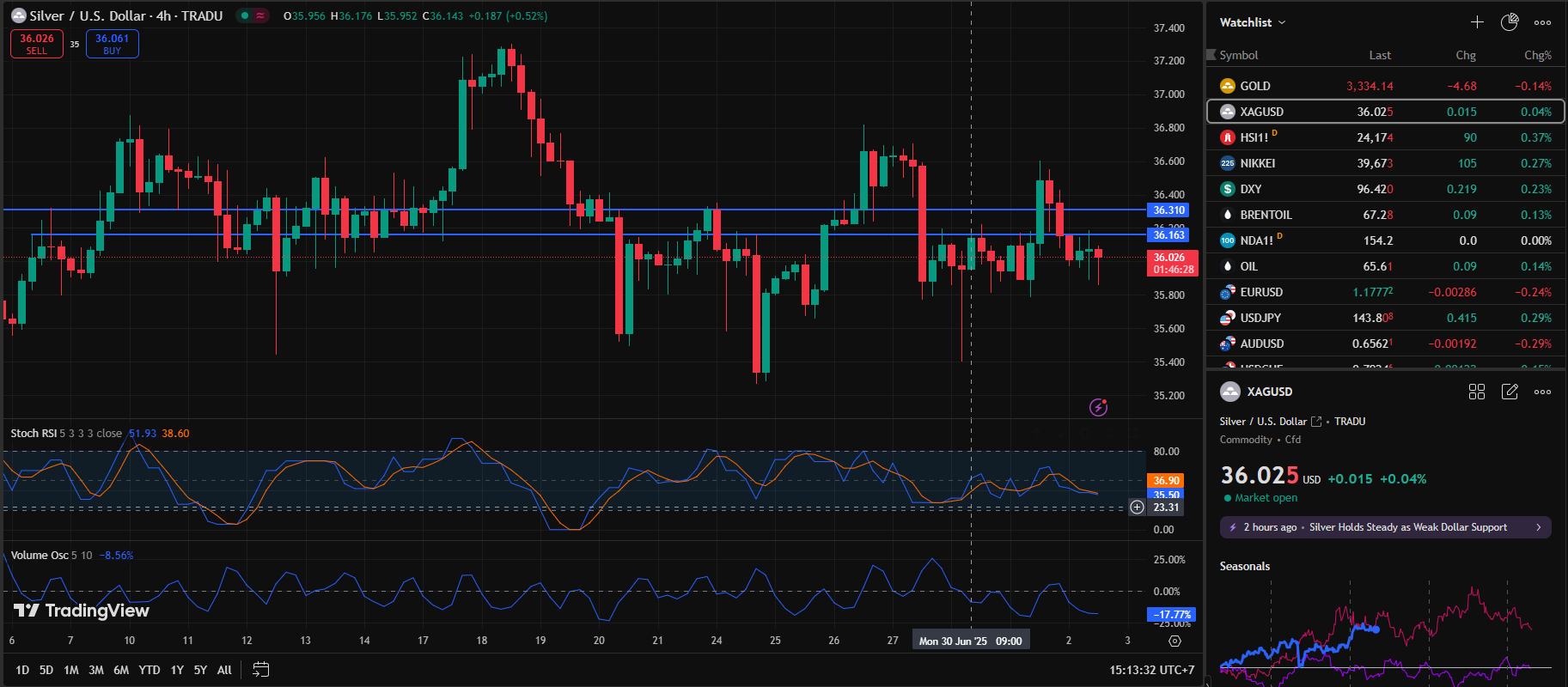Viewport: 1568px width, 687px height.
Task: Open the XAGUSD details three-dots menu
Action: click(x=1543, y=392)
